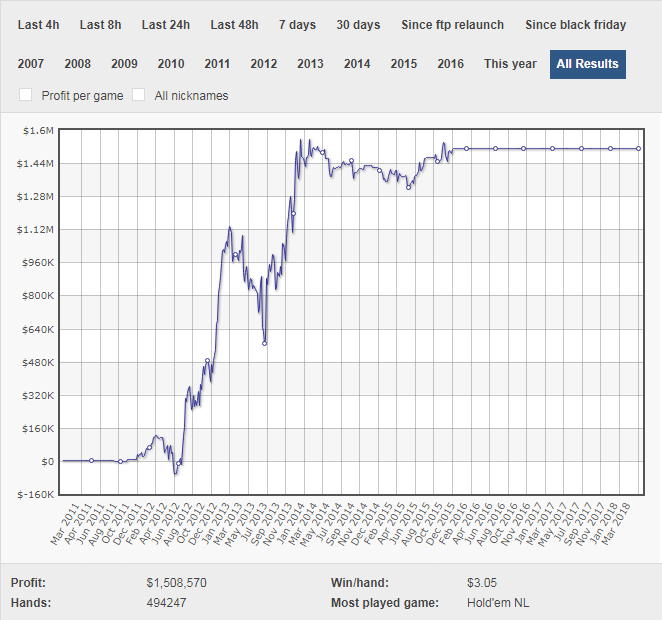Show 2013 results graph

(310, 64)
